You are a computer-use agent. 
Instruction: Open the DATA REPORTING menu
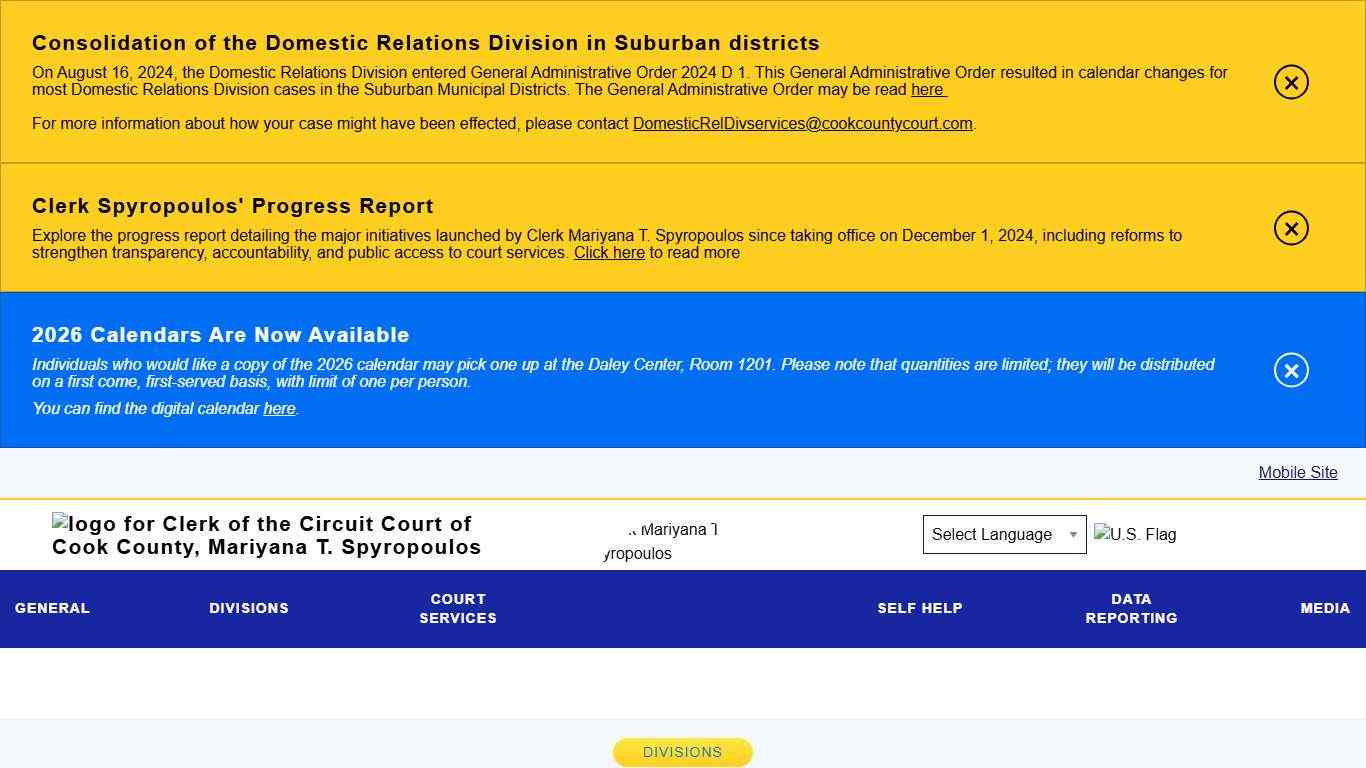click(1131, 609)
